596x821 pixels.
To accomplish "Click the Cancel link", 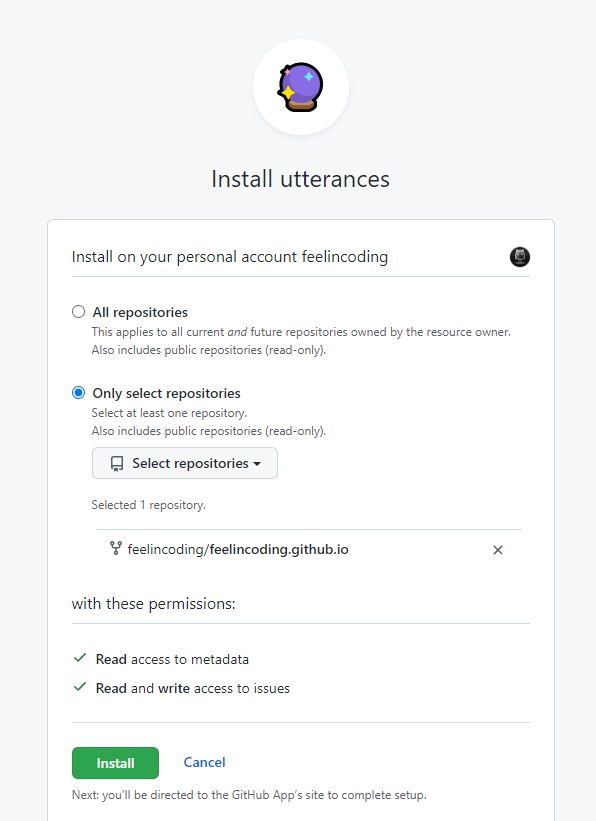I will click(204, 762).
